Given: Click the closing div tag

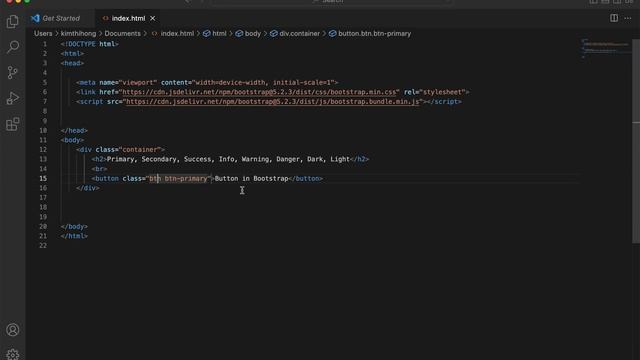Looking at the screenshot, I should (88, 188).
